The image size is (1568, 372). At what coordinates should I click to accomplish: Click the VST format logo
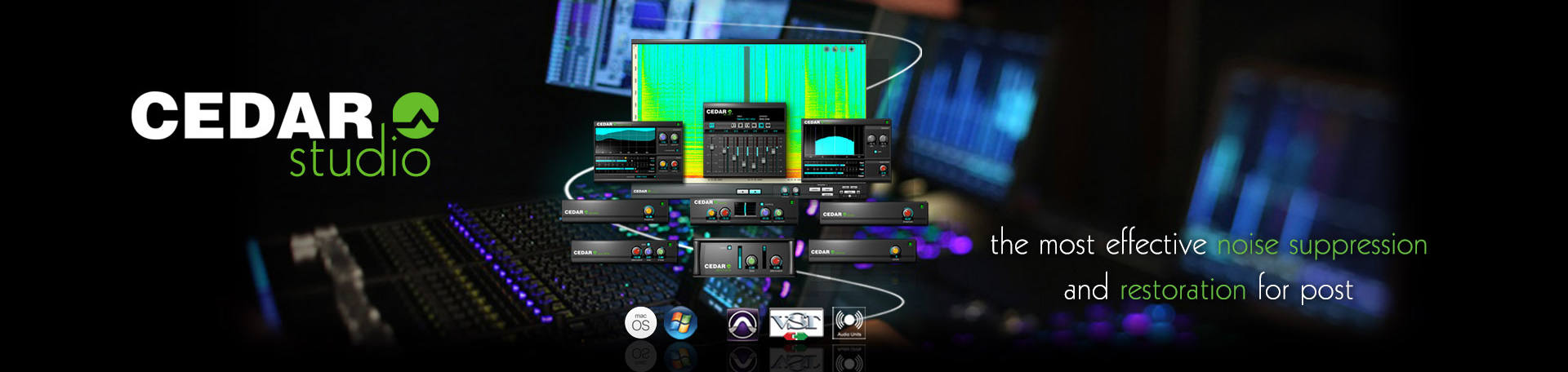[795, 324]
